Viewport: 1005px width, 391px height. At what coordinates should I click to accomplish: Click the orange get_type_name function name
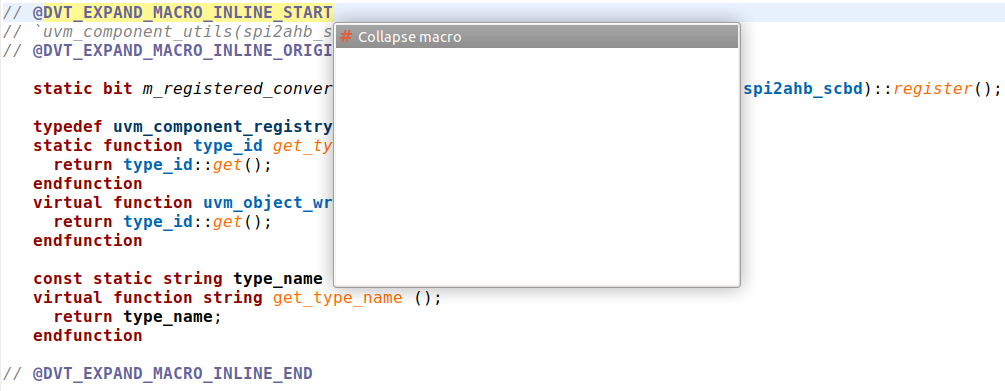(x=338, y=298)
